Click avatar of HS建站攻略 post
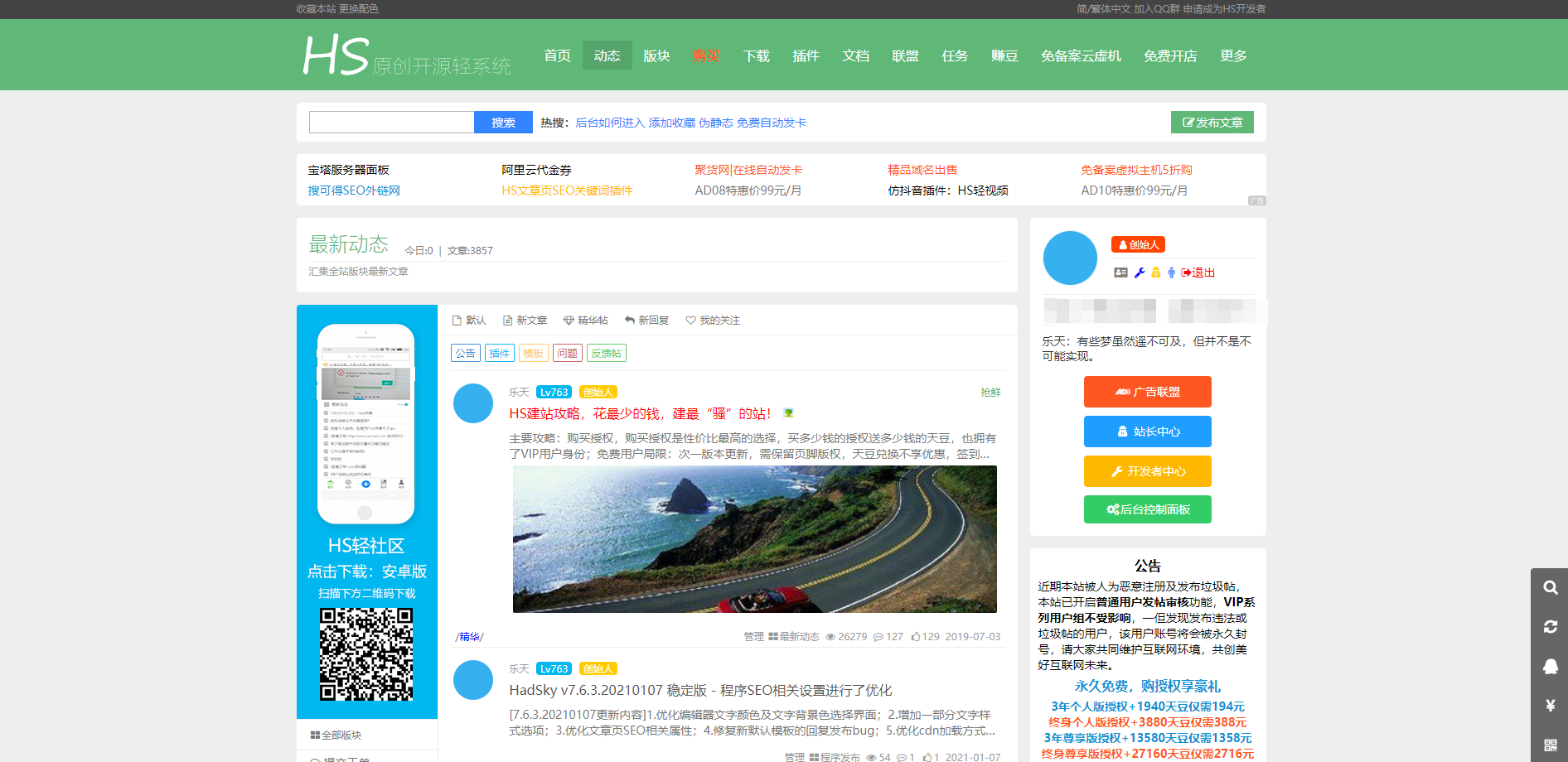1568x762 pixels. pyautogui.click(x=473, y=403)
